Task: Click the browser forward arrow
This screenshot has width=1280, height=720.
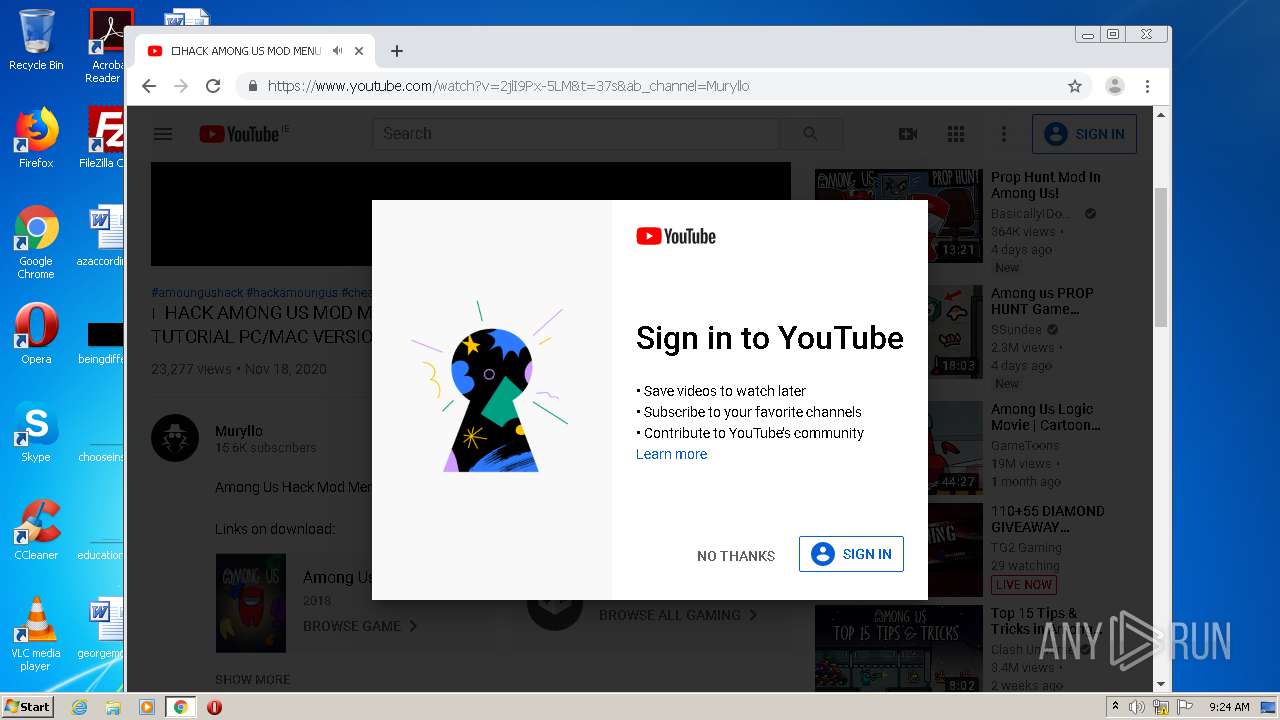Action: pos(181,86)
